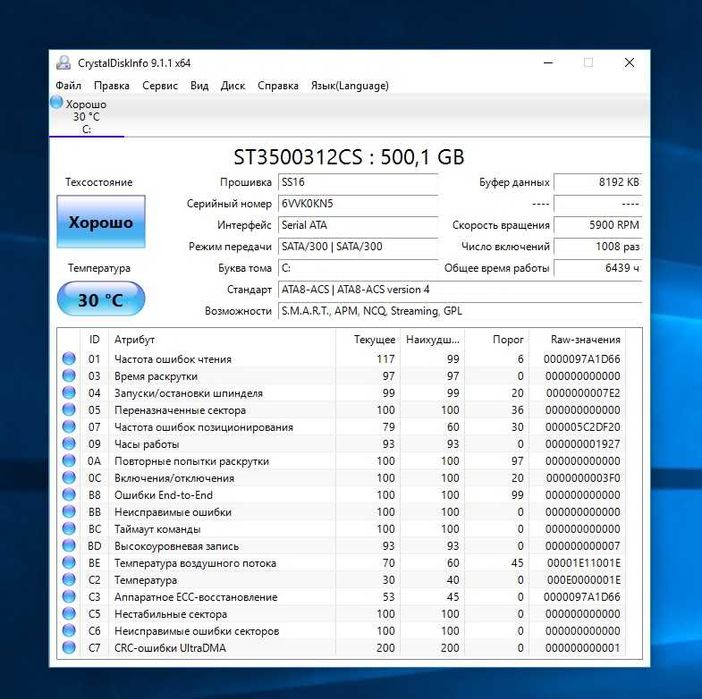Click the serial number field 6VVK0KN5
This screenshot has width=702, height=699.
(x=358, y=204)
